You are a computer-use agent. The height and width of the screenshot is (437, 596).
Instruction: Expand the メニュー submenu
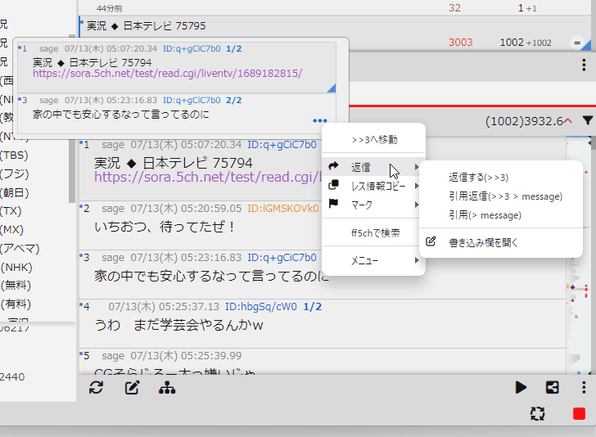(374, 260)
